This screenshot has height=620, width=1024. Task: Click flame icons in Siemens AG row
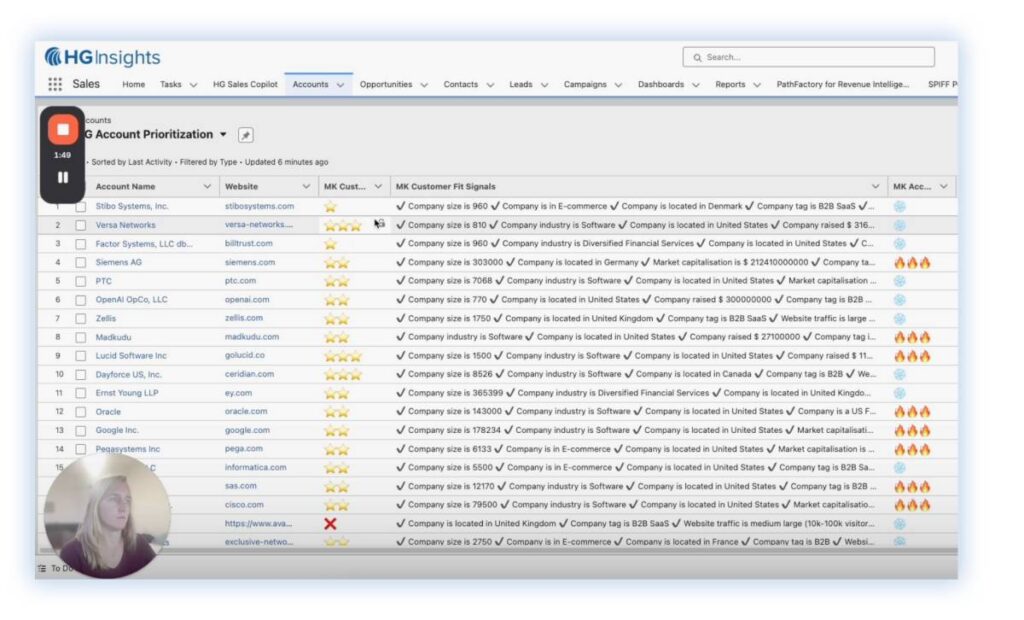(x=912, y=263)
